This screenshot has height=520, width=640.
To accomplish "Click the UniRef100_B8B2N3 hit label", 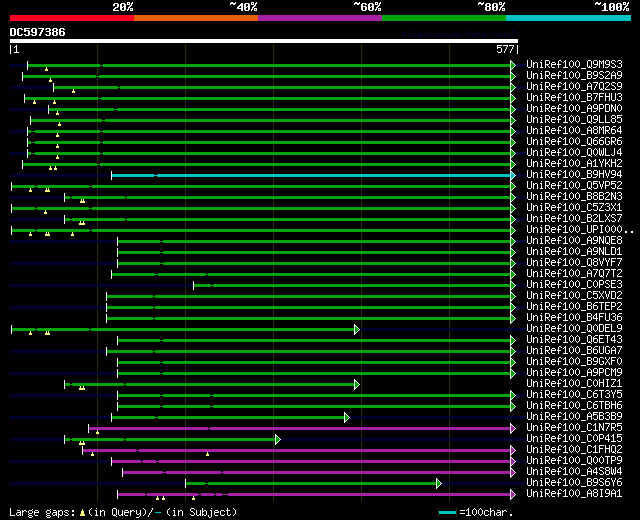I will [x=574, y=196].
